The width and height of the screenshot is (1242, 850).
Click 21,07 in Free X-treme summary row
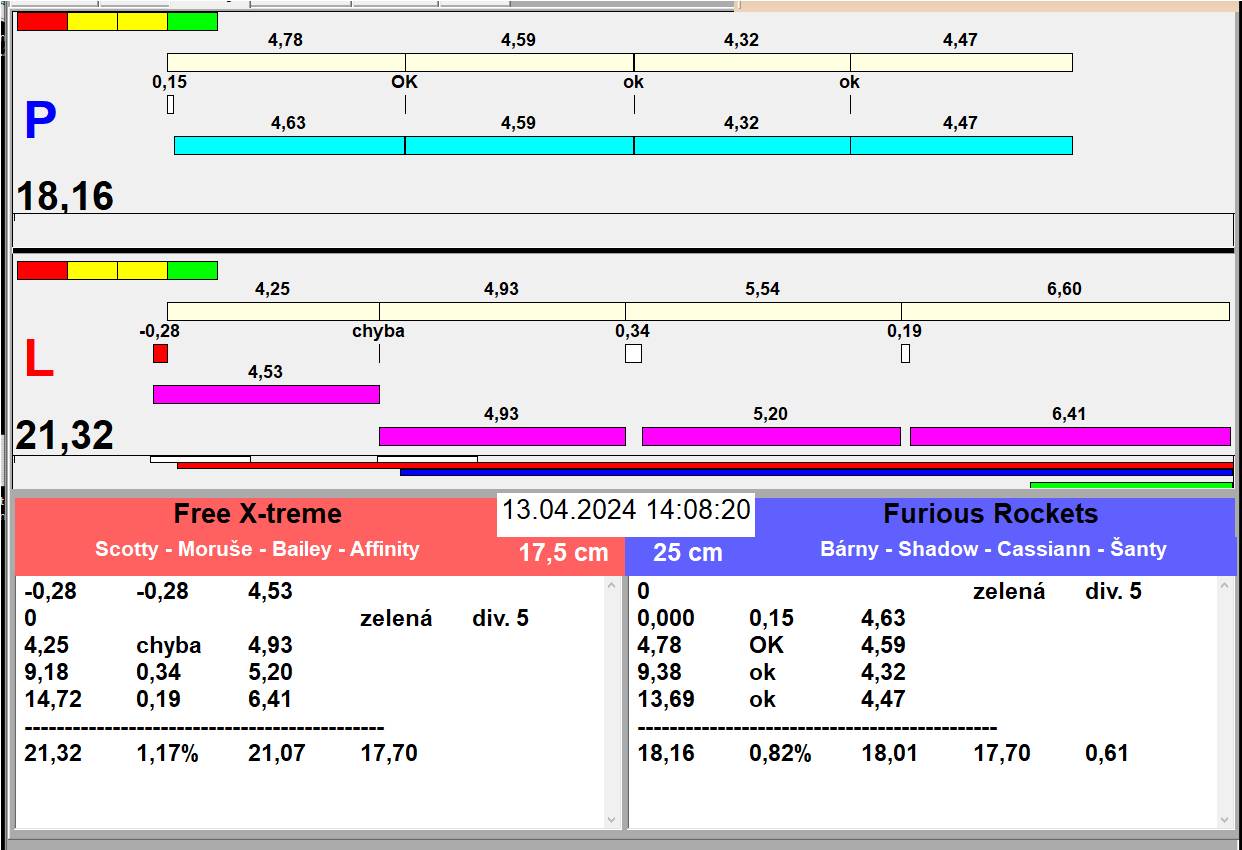coord(277,753)
